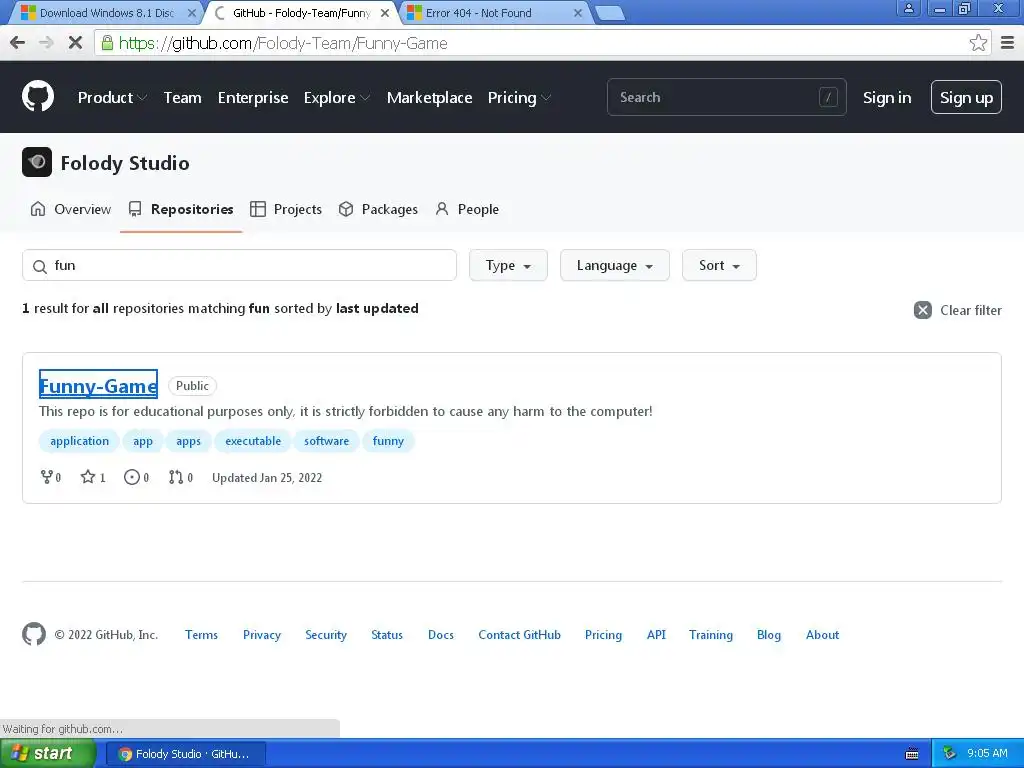Focus the repository filter field containing fun
This screenshot has width=1024, height=768.
pyautogui.click(x=239, y=265)
